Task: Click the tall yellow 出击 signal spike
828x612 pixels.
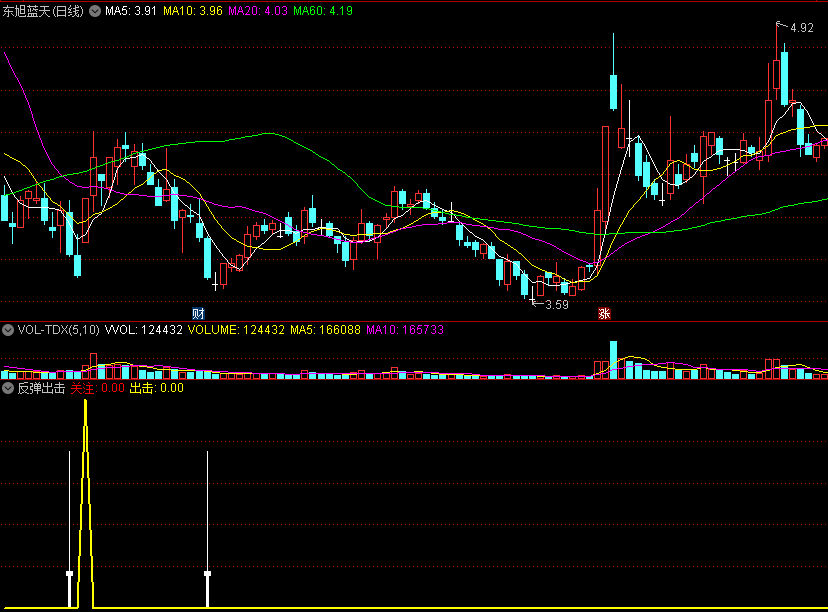Action: pyautogui.click(x=86, y=502)
